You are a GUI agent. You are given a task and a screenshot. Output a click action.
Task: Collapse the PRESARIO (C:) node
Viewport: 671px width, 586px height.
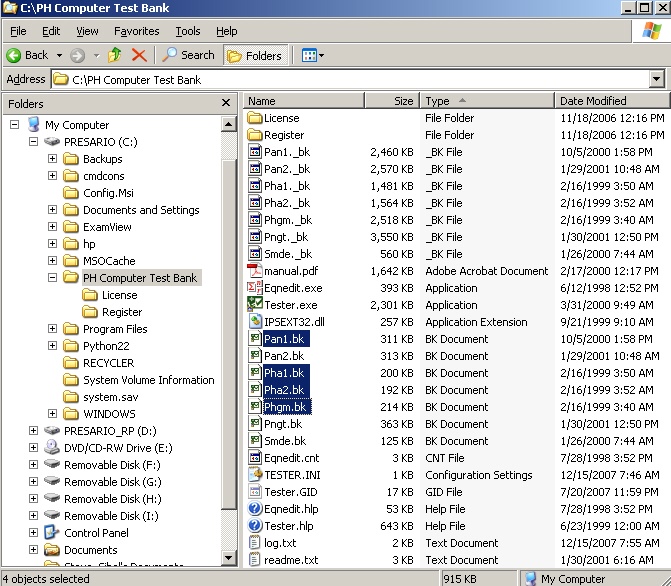click(33, 141)
